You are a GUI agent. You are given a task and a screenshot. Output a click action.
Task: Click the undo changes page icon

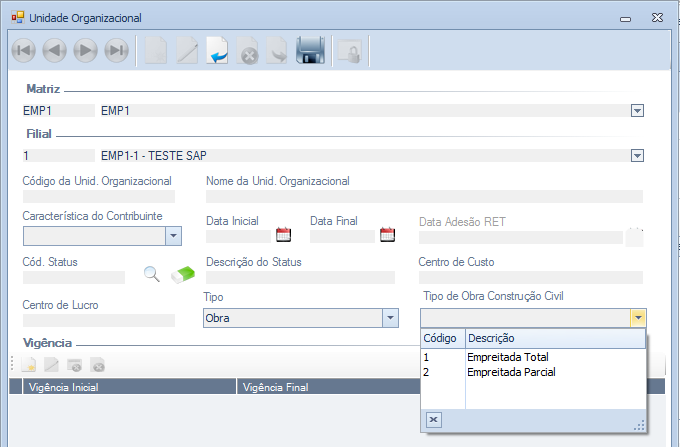(218, 51)
